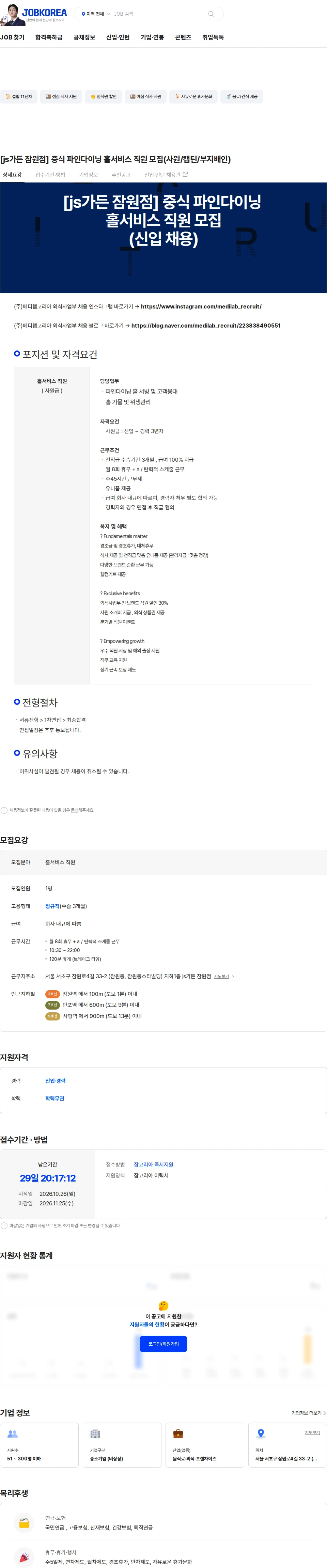Click the 3호선 subway line badge
Screen dimensions: 327x1568
point(52,994)
